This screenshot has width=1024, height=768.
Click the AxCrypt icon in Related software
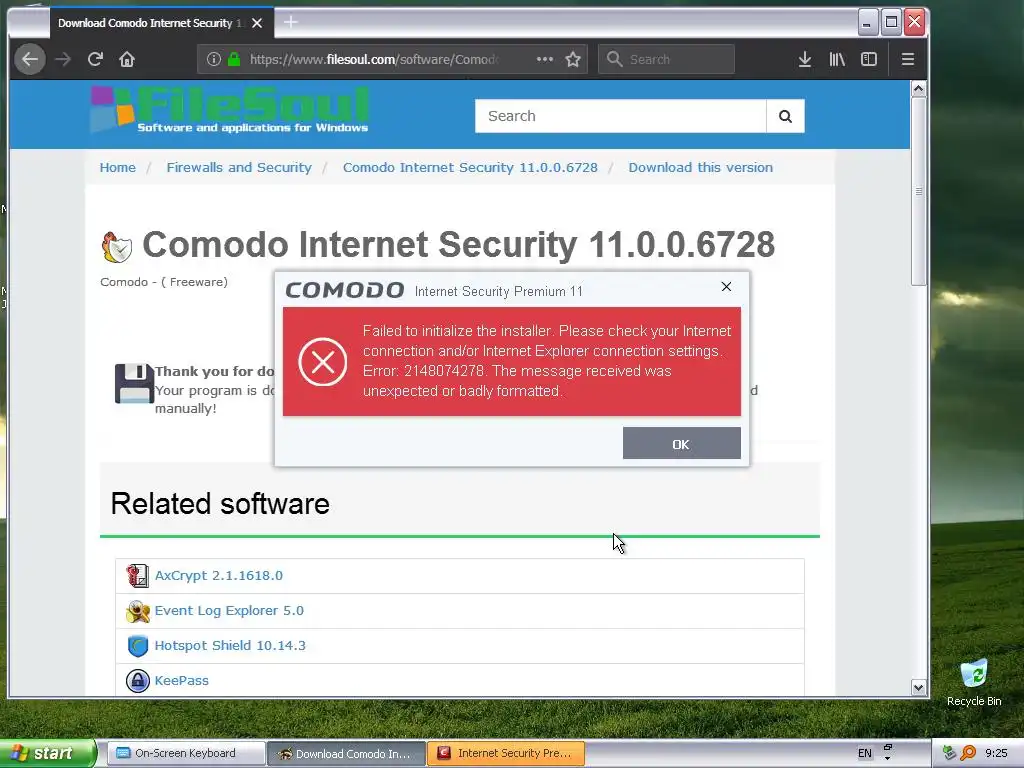(x=137, y=575)
